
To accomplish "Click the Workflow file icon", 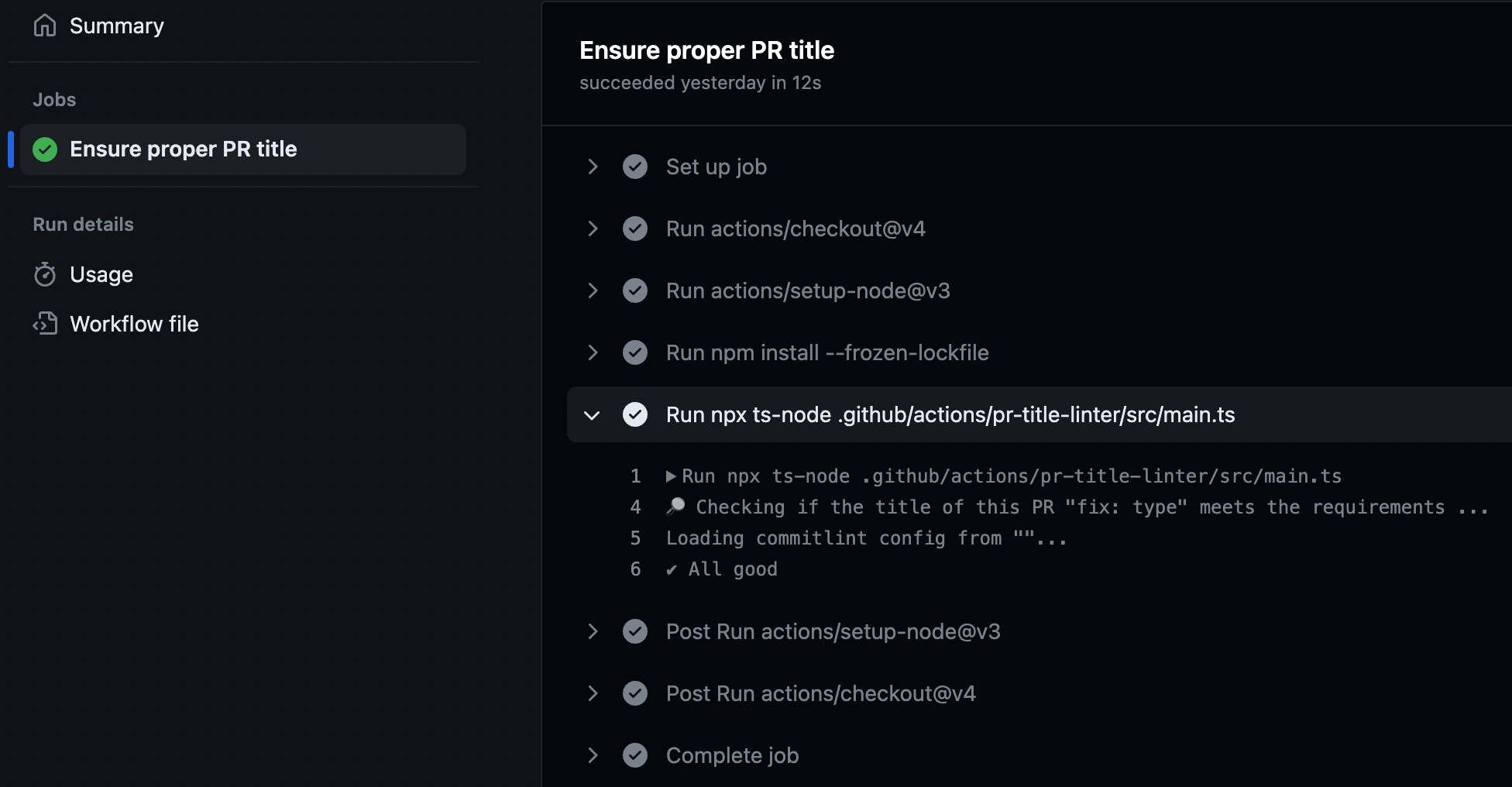I will 45,324.
